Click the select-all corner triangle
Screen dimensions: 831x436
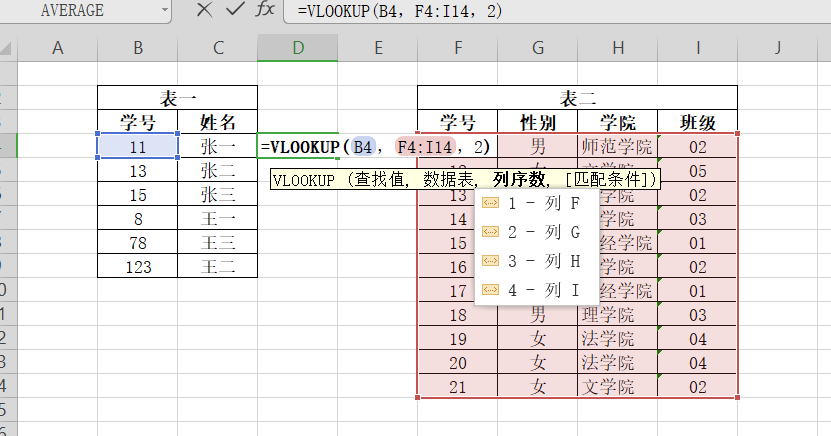click(6, 49)
